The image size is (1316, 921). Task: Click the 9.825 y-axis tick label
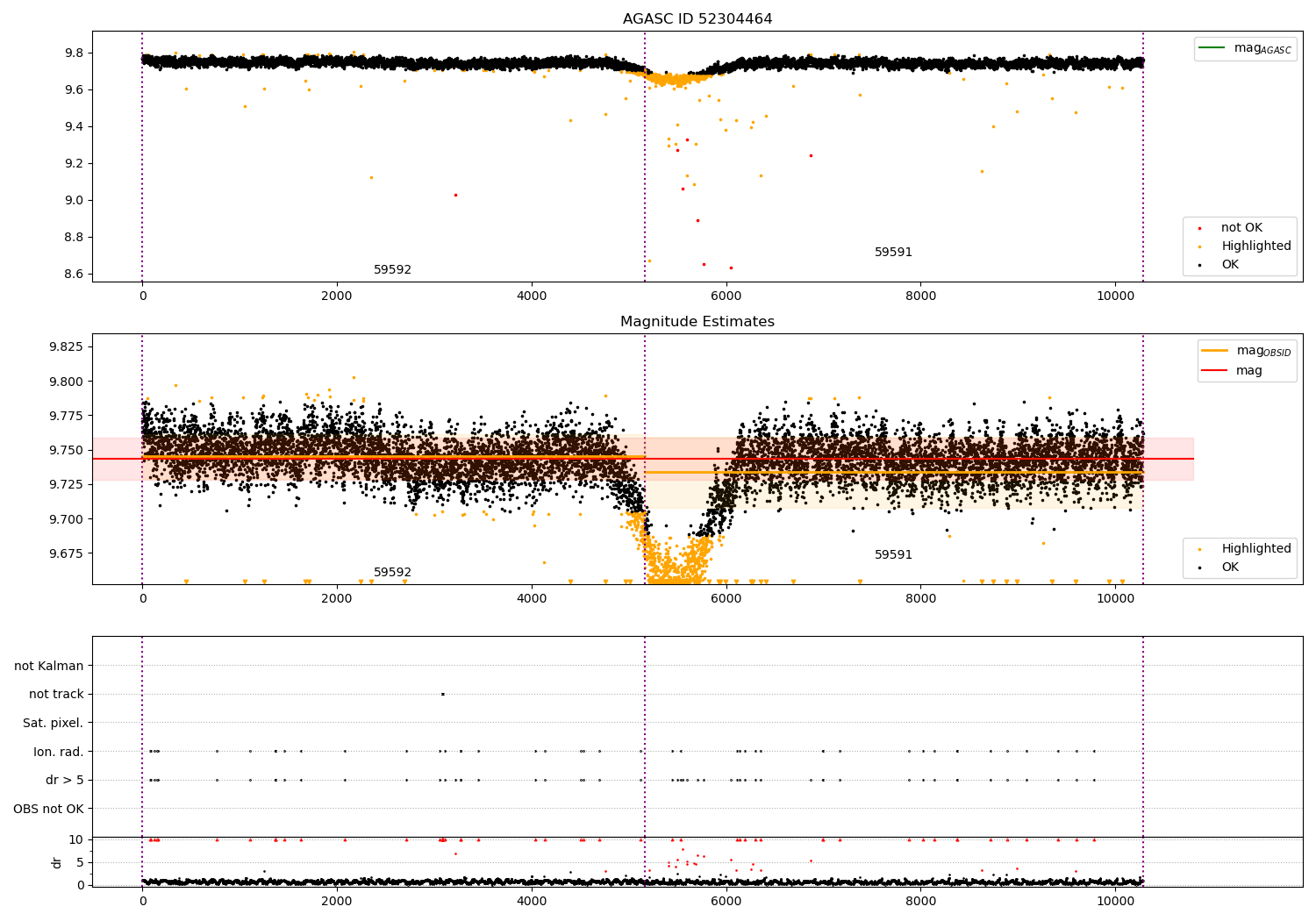(67, 347)
